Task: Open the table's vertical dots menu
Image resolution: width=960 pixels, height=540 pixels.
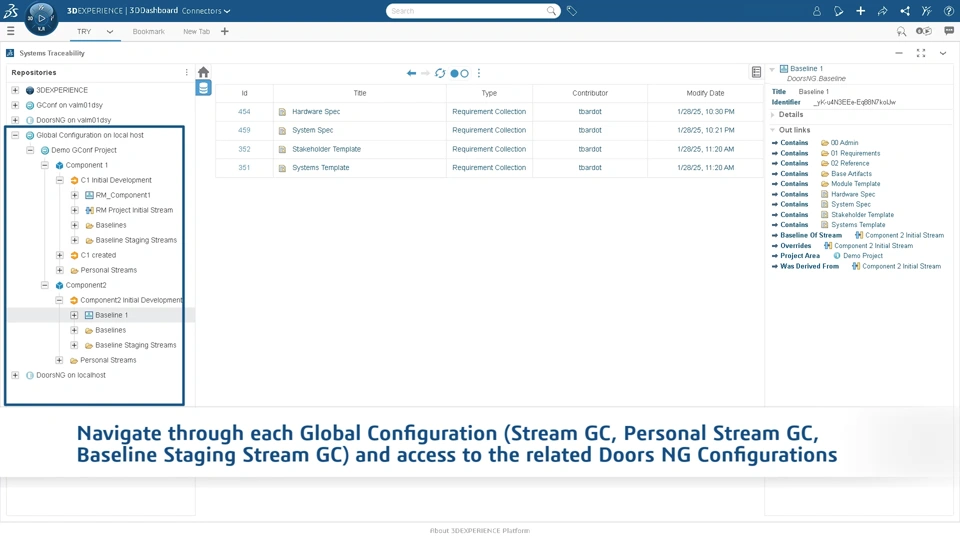Action: tap(479, 73)
